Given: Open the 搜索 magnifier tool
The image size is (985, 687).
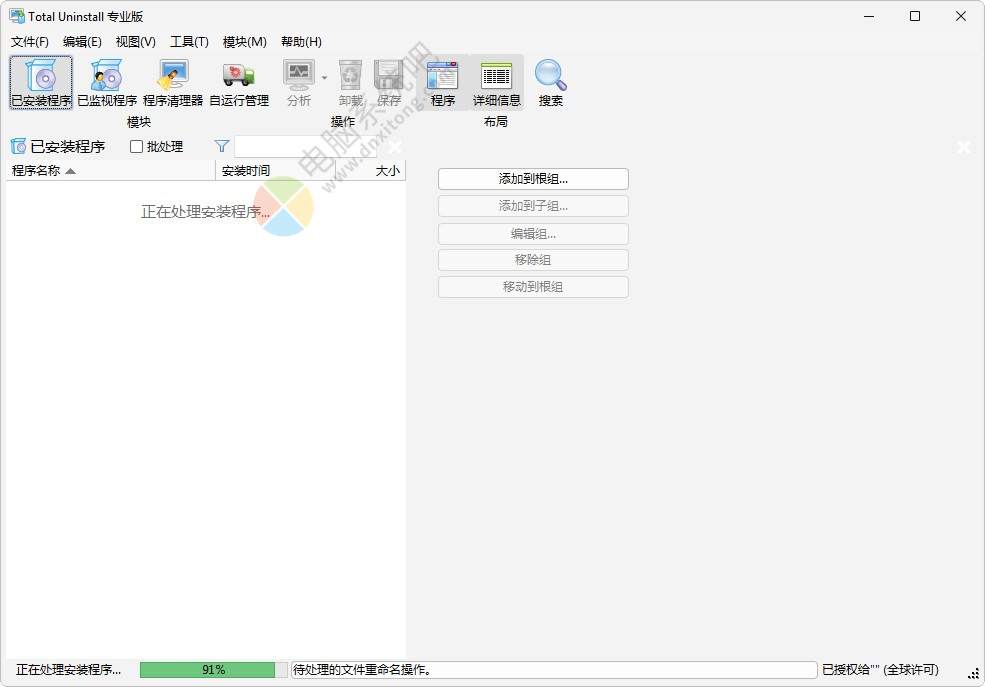Looking at the screenshot, I should (550, 82).
